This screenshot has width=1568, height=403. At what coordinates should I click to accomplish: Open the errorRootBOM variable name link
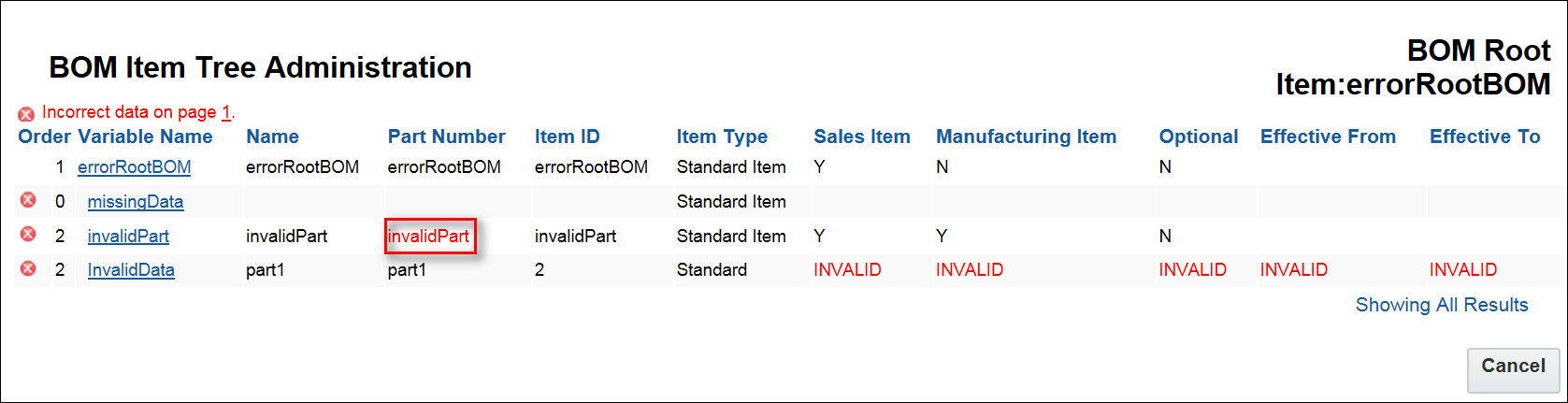coord(134,167)
